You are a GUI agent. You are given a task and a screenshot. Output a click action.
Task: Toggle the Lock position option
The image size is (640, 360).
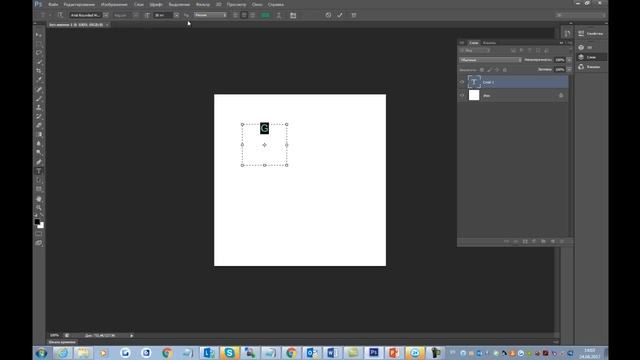497,70
